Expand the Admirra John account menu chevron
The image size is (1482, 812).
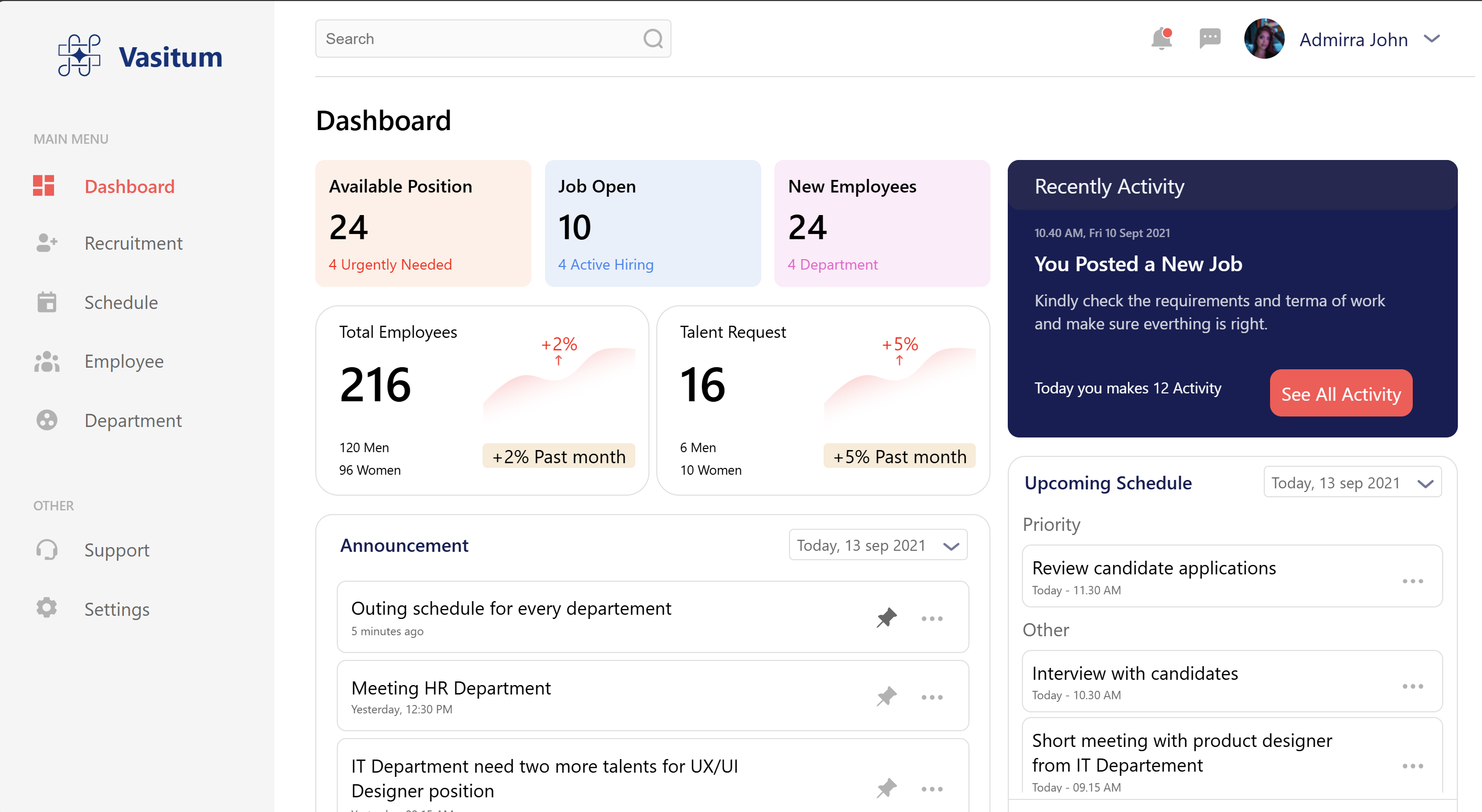click(1431, 39)
